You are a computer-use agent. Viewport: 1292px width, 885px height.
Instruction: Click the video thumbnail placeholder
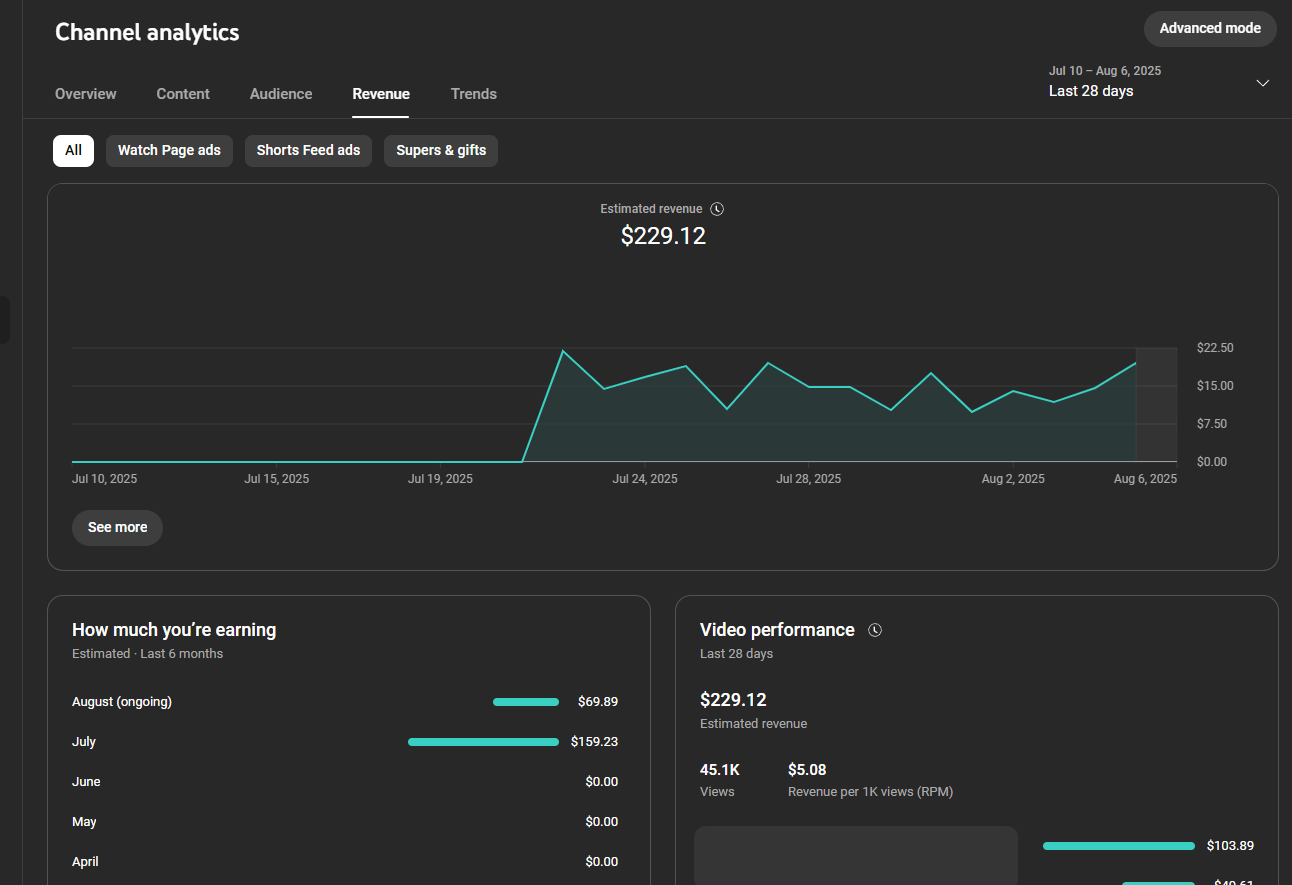point(855,855)
